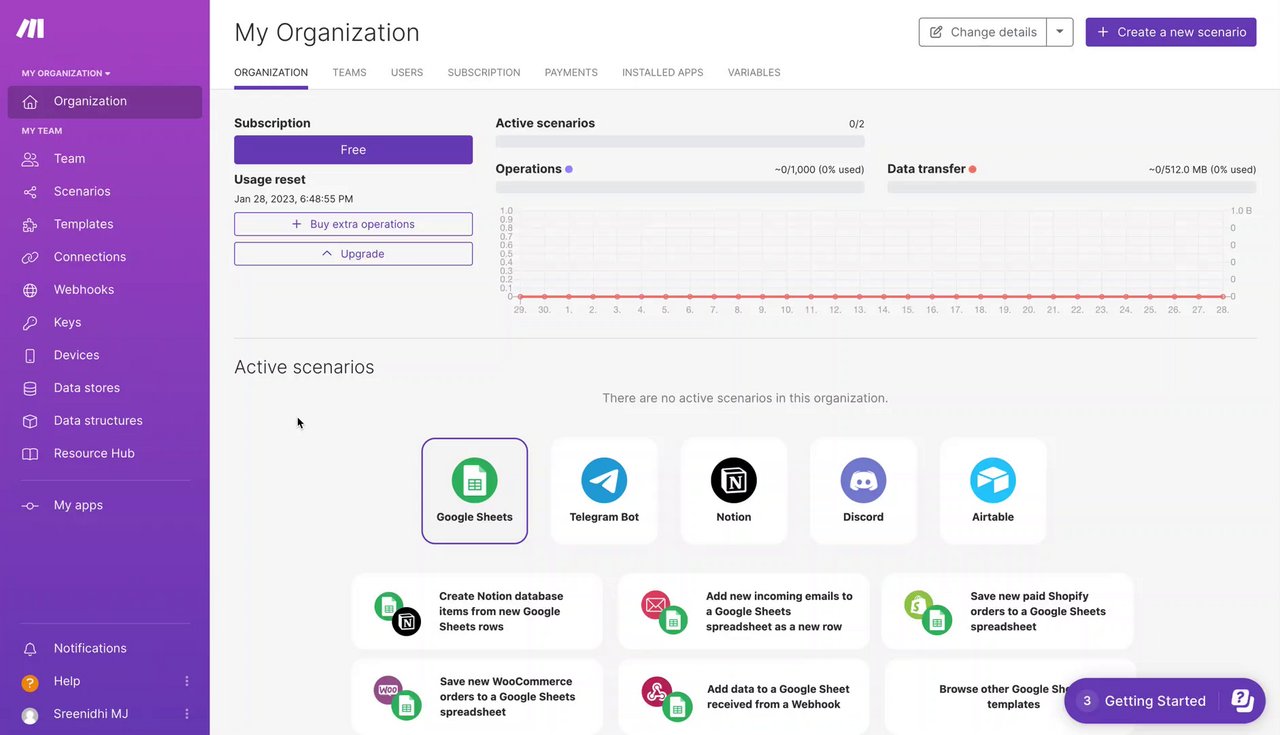
Task: Click the Organization home icon
Action: (x=30, y=101)
